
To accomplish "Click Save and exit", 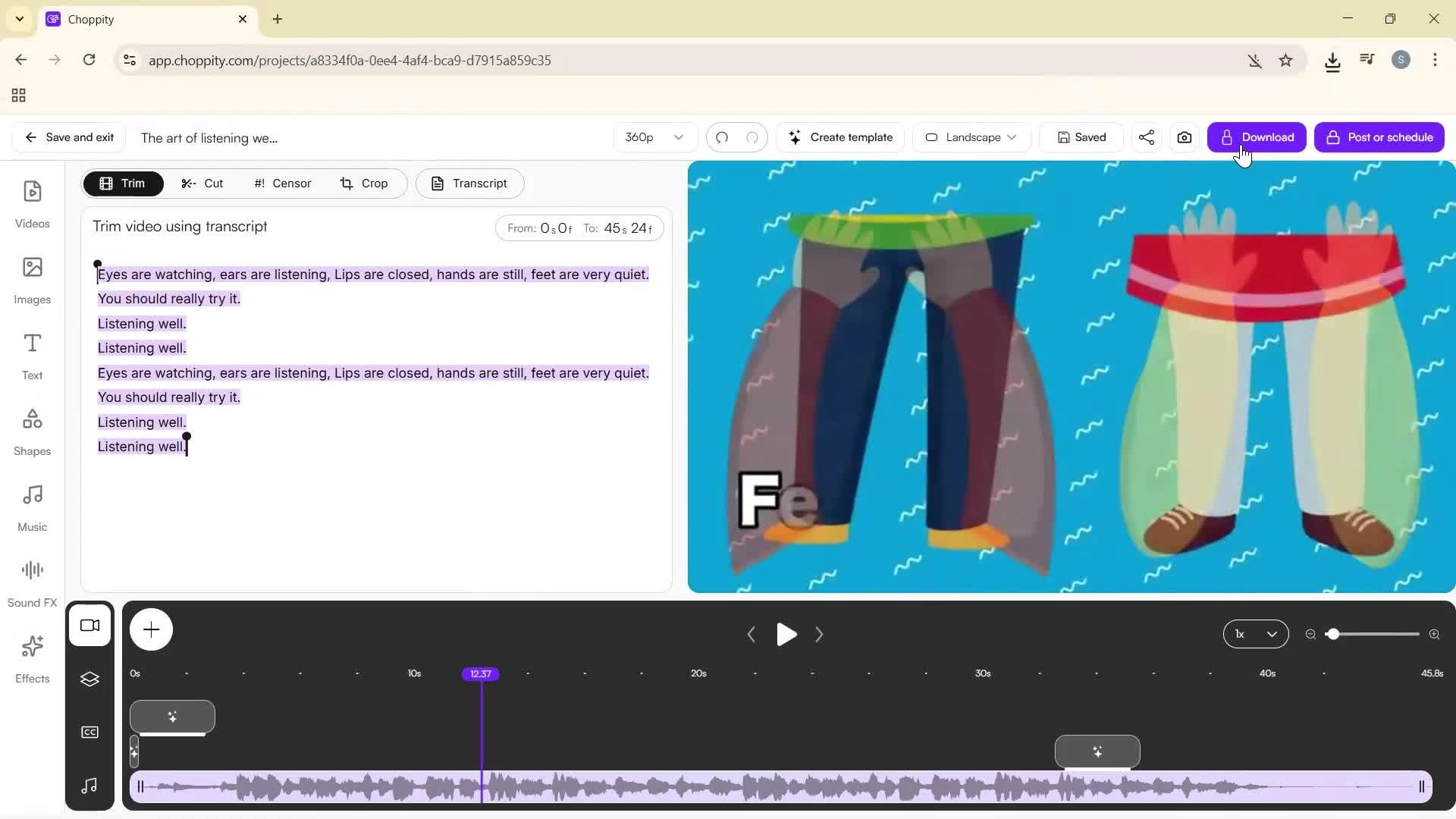I will [x=67, y=137].
